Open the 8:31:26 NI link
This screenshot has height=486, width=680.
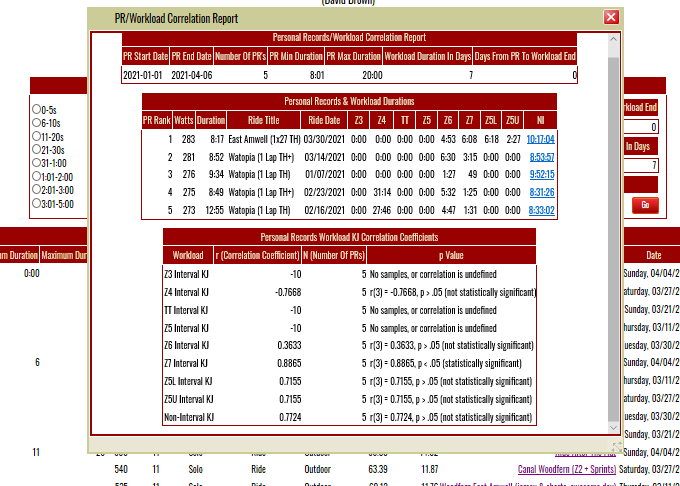click(x=542, y=192)
